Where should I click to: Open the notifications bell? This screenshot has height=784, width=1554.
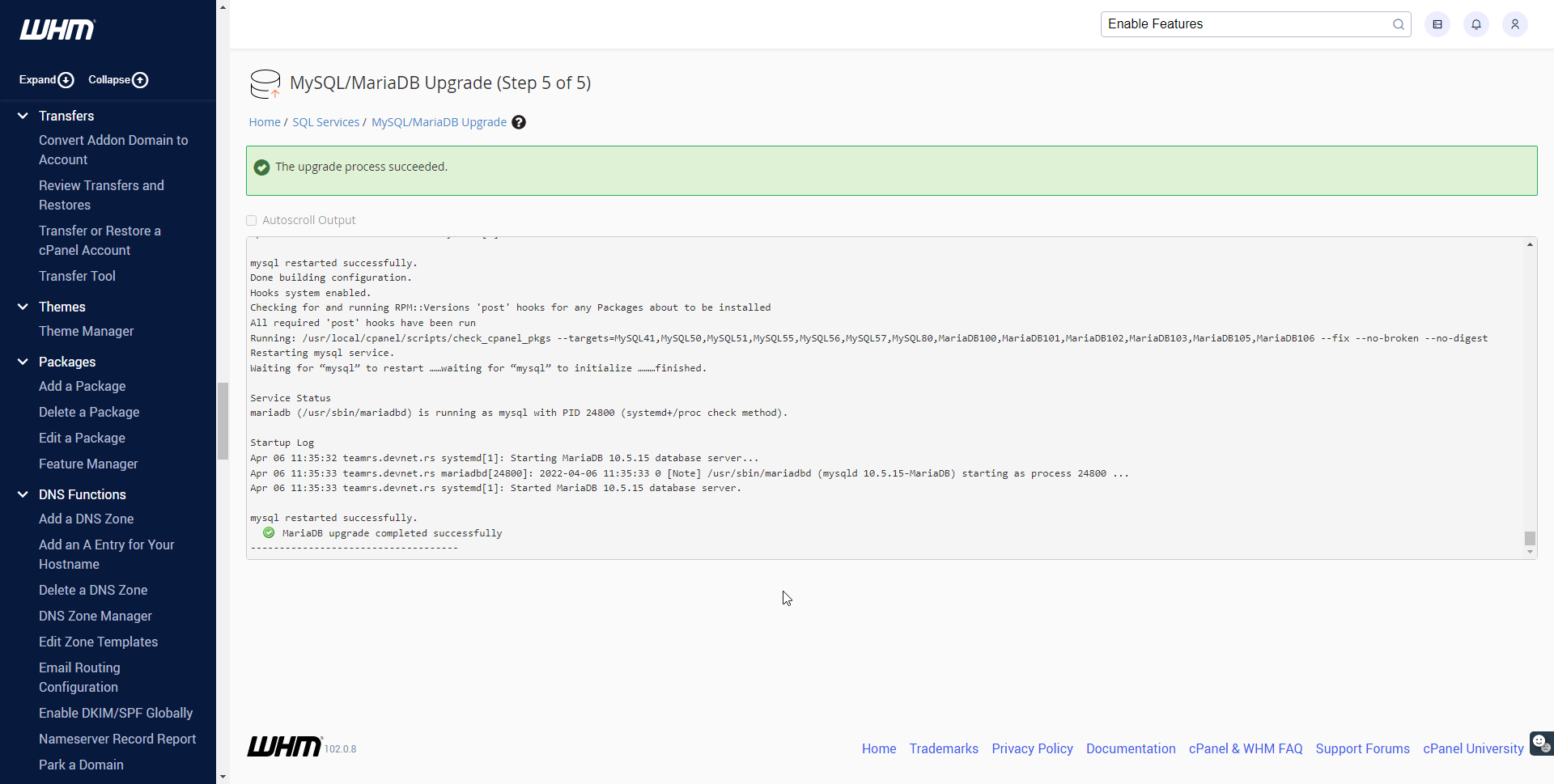1476,24
